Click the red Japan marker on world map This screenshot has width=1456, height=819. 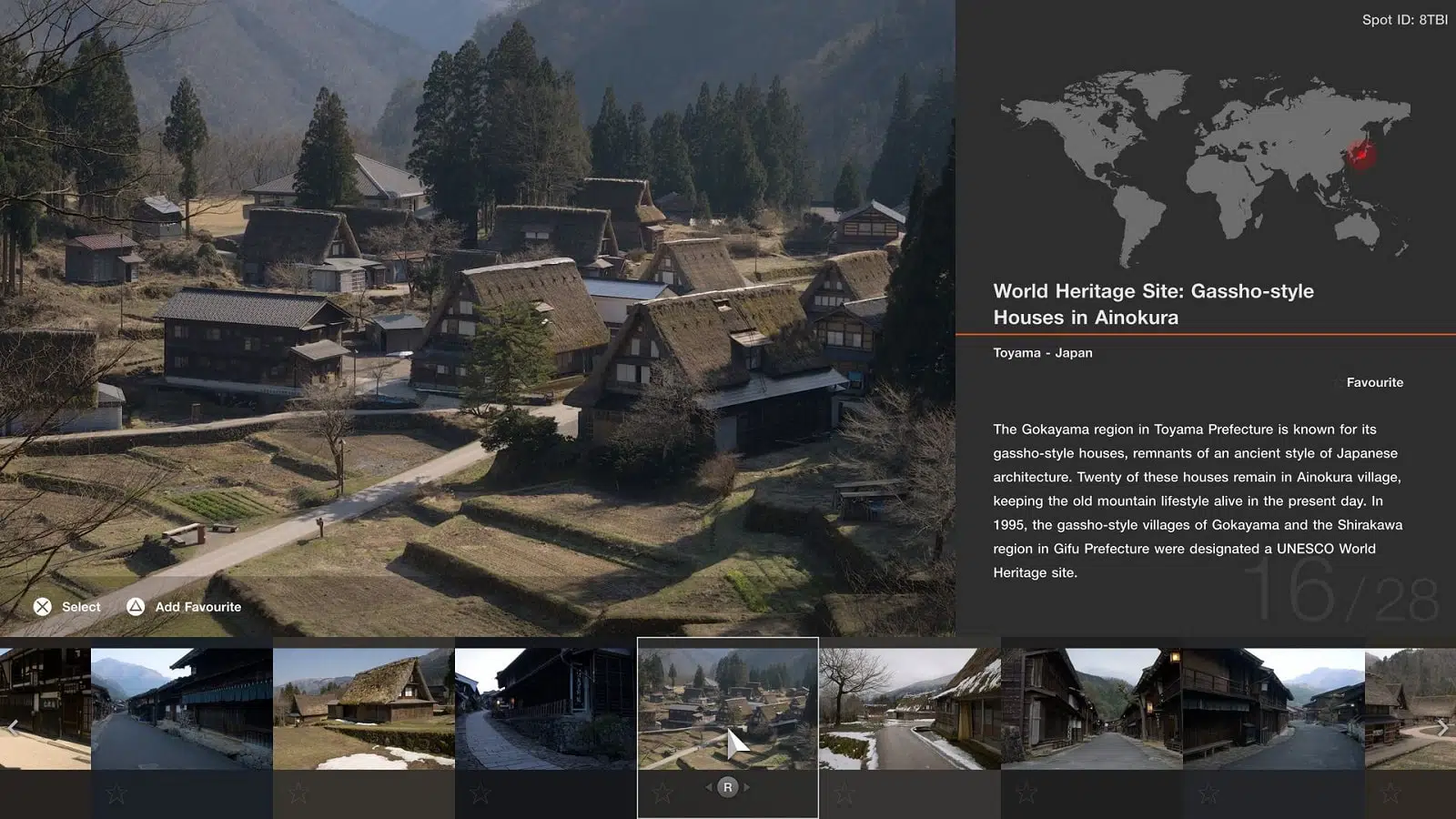1360,154
